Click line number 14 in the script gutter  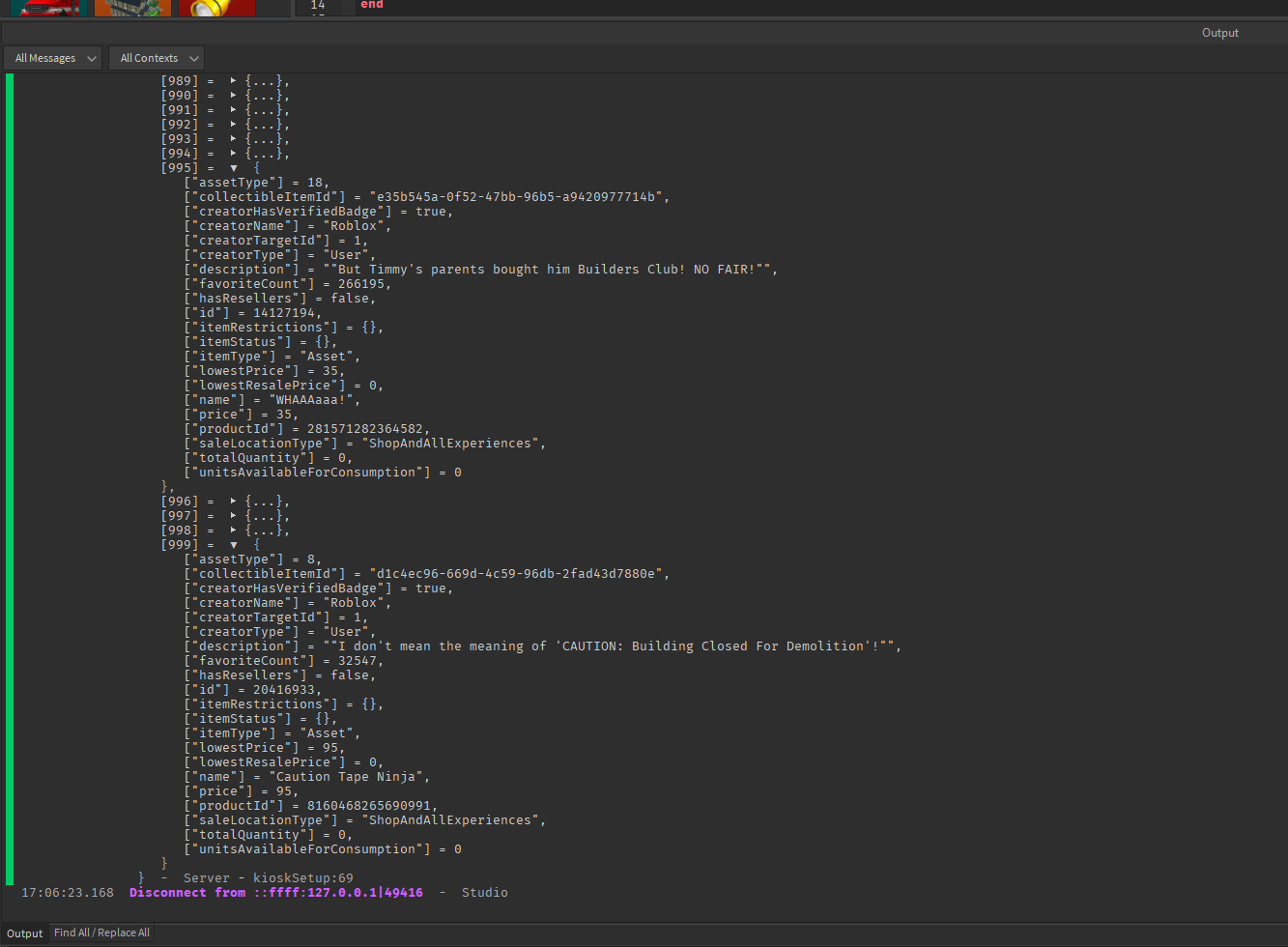click(318, 6)
